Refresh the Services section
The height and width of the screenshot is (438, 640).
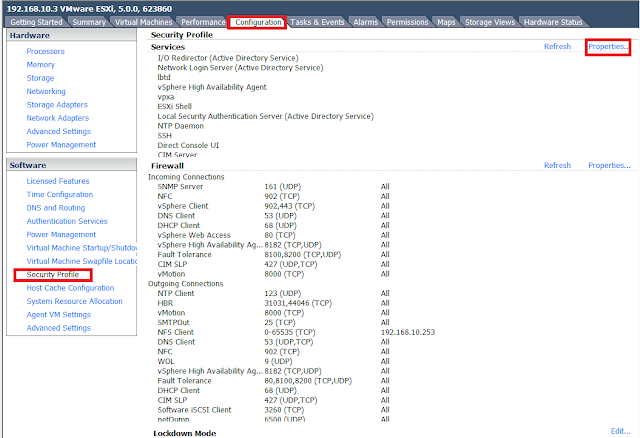click(557, 47)
